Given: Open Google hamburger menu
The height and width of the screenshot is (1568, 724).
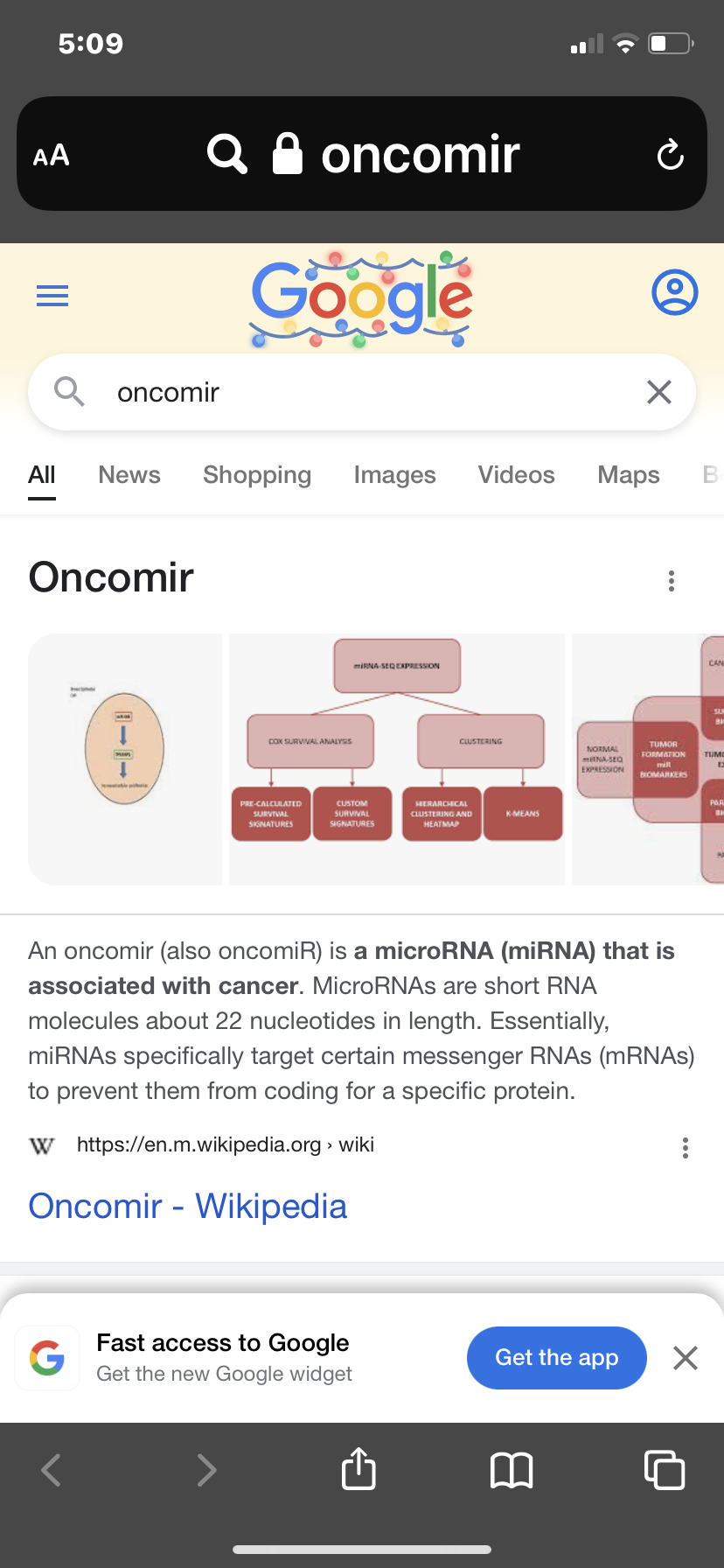Looking at the screenshot, I should (x=52, y=296).
